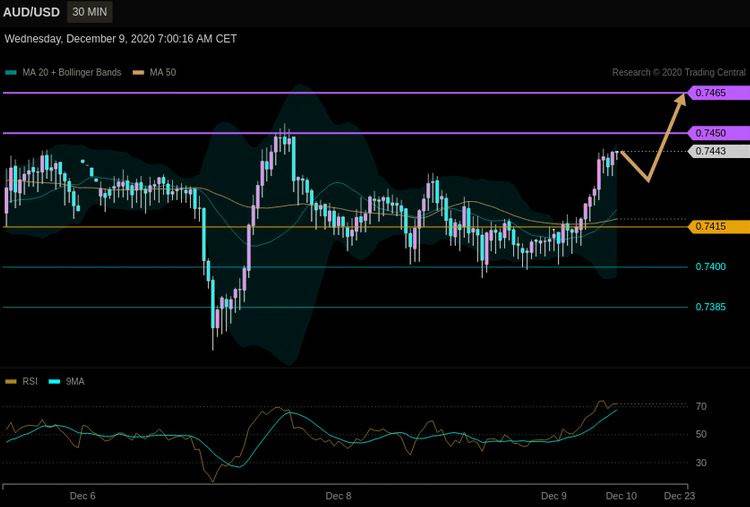Click the RSI 30 level label
This screenshot has height=507, width=750.
point(701,463)
